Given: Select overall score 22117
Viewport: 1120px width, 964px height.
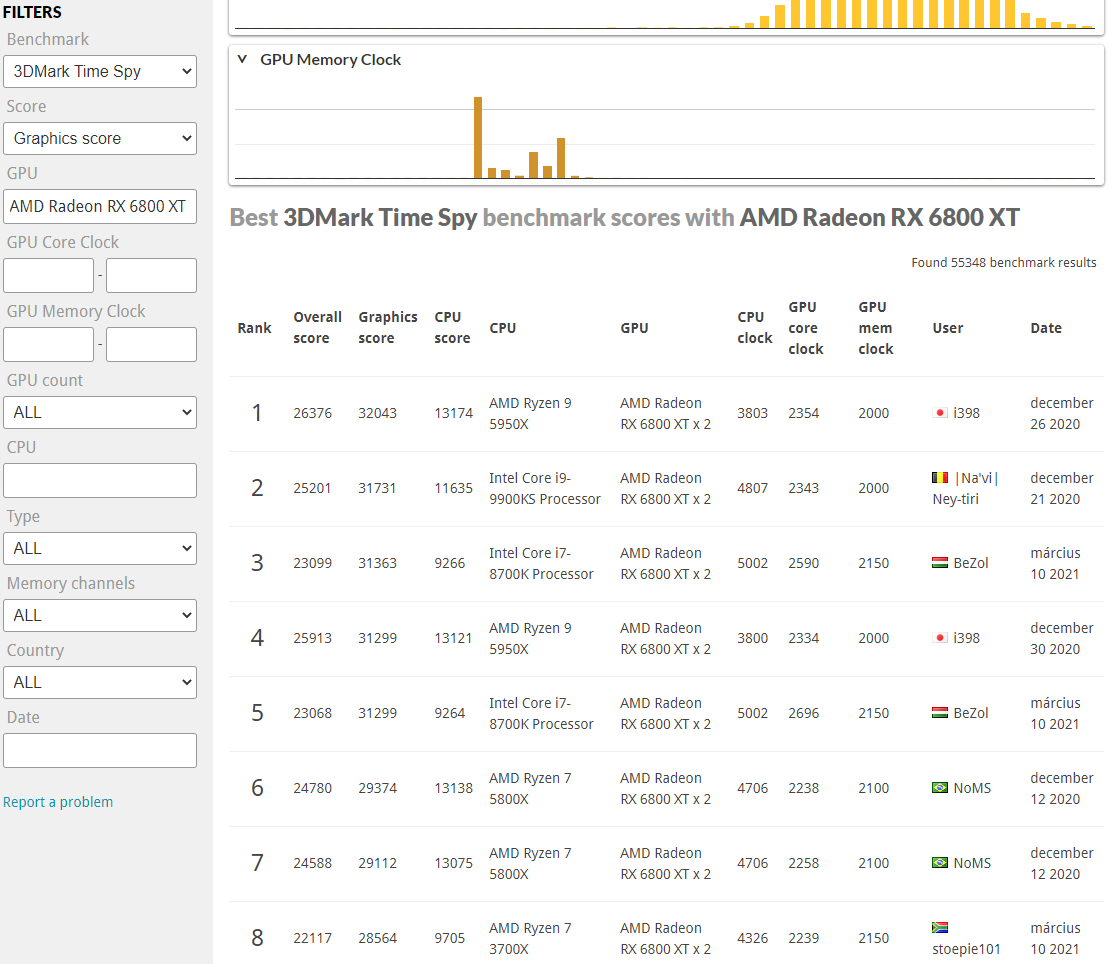Looking at the screenshot, I should tap(313, 938).
